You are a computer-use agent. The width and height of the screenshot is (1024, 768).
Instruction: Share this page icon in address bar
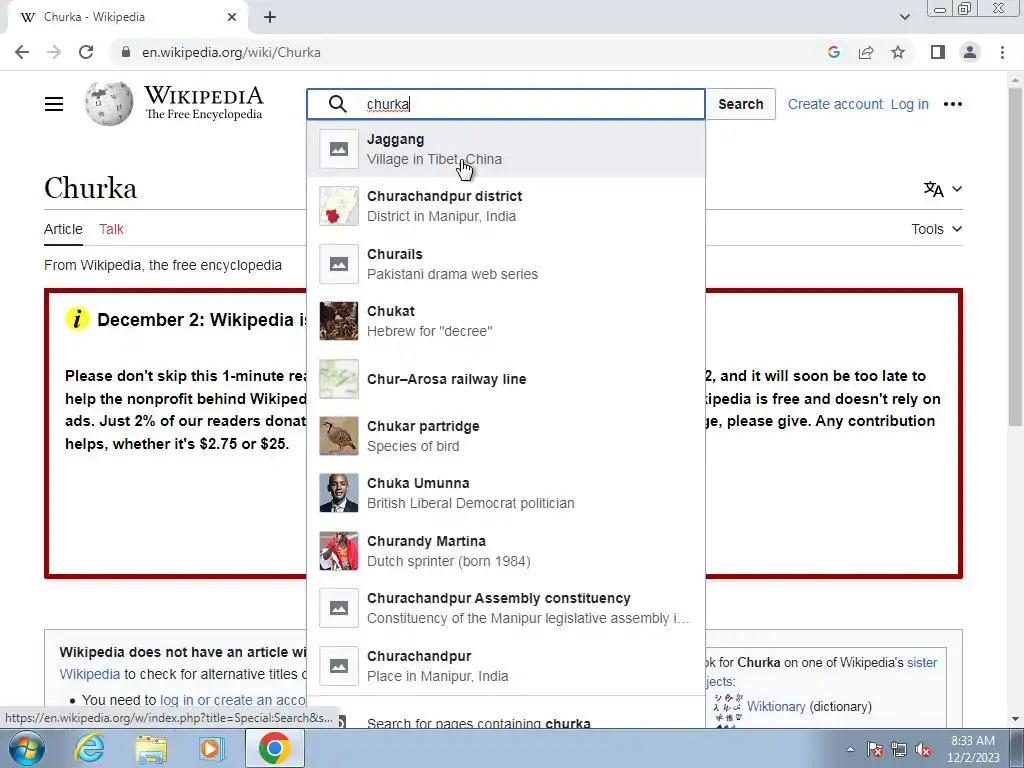(866, 52)
